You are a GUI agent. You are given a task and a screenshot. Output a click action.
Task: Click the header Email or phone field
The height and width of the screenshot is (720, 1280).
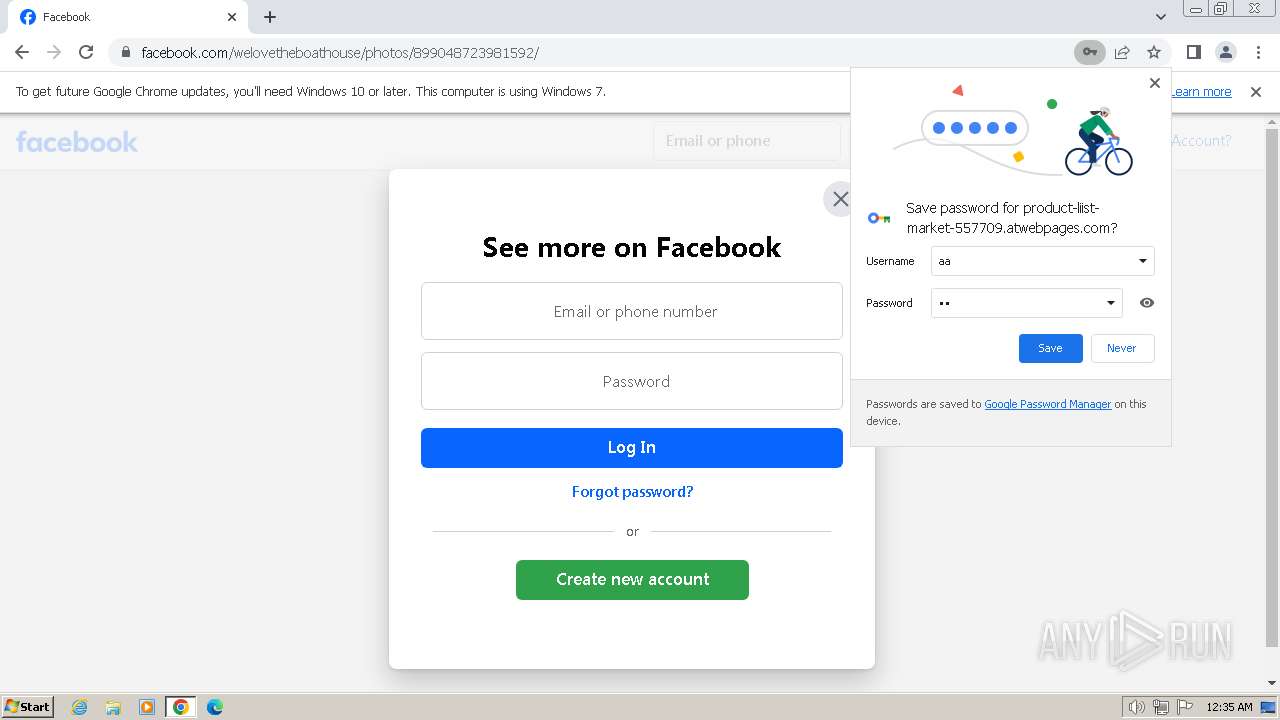coord(746,141)
